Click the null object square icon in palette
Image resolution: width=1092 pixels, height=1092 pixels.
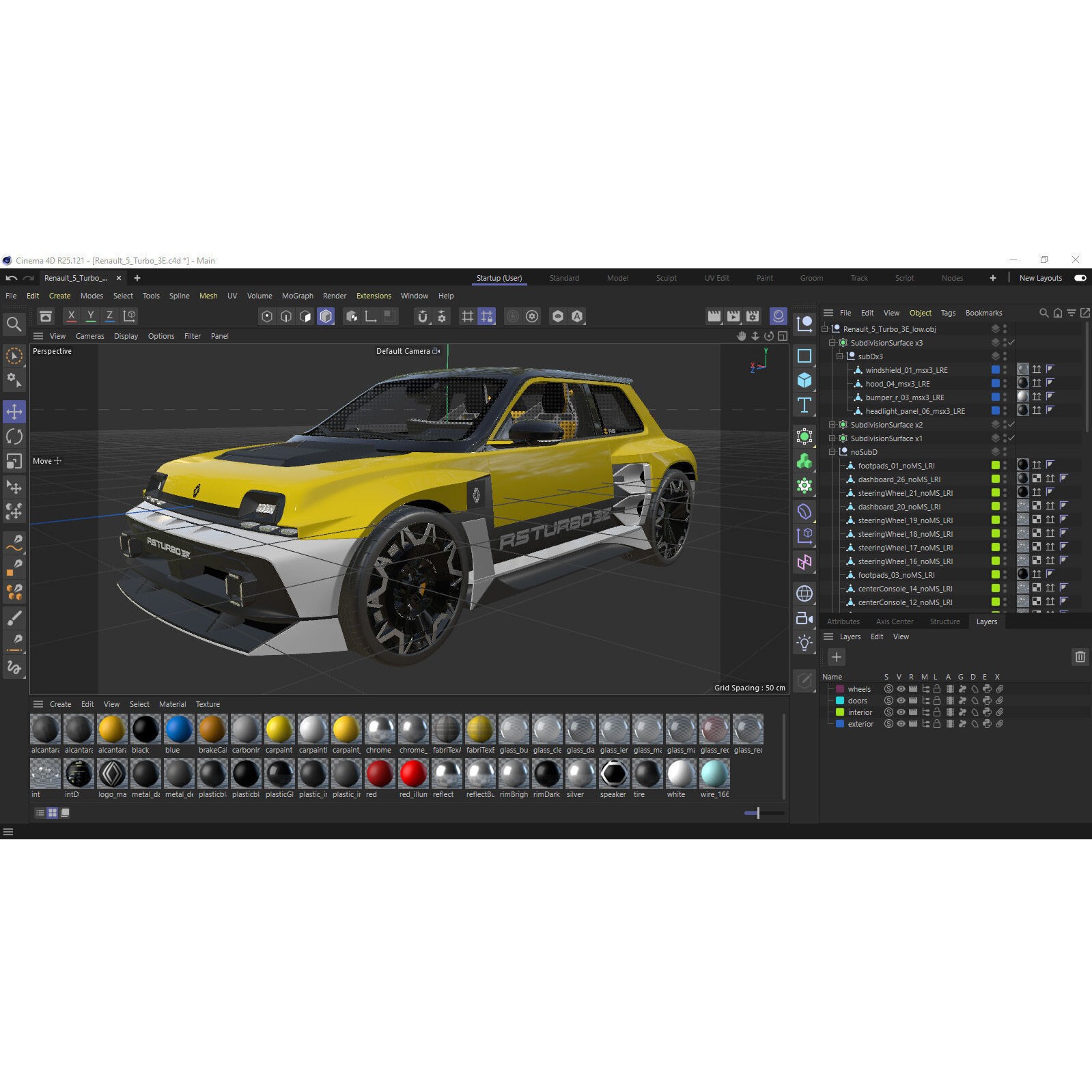point(804,356)
